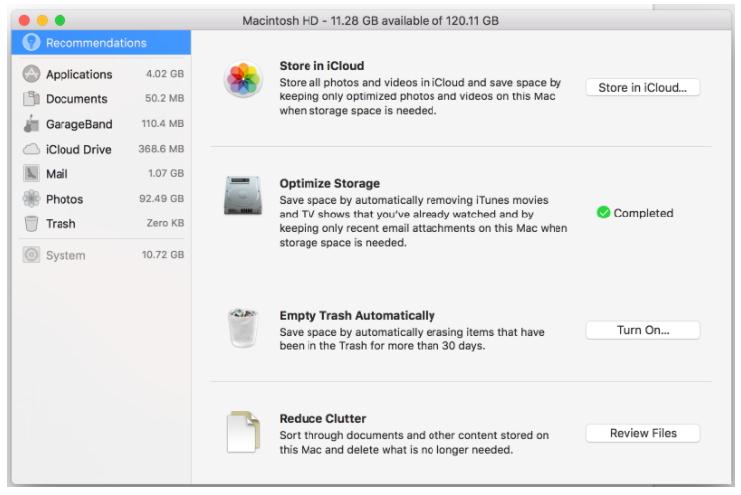Click the full trash can icon
The width and height of the screenshot is (741, 495).
coord(243,327)
